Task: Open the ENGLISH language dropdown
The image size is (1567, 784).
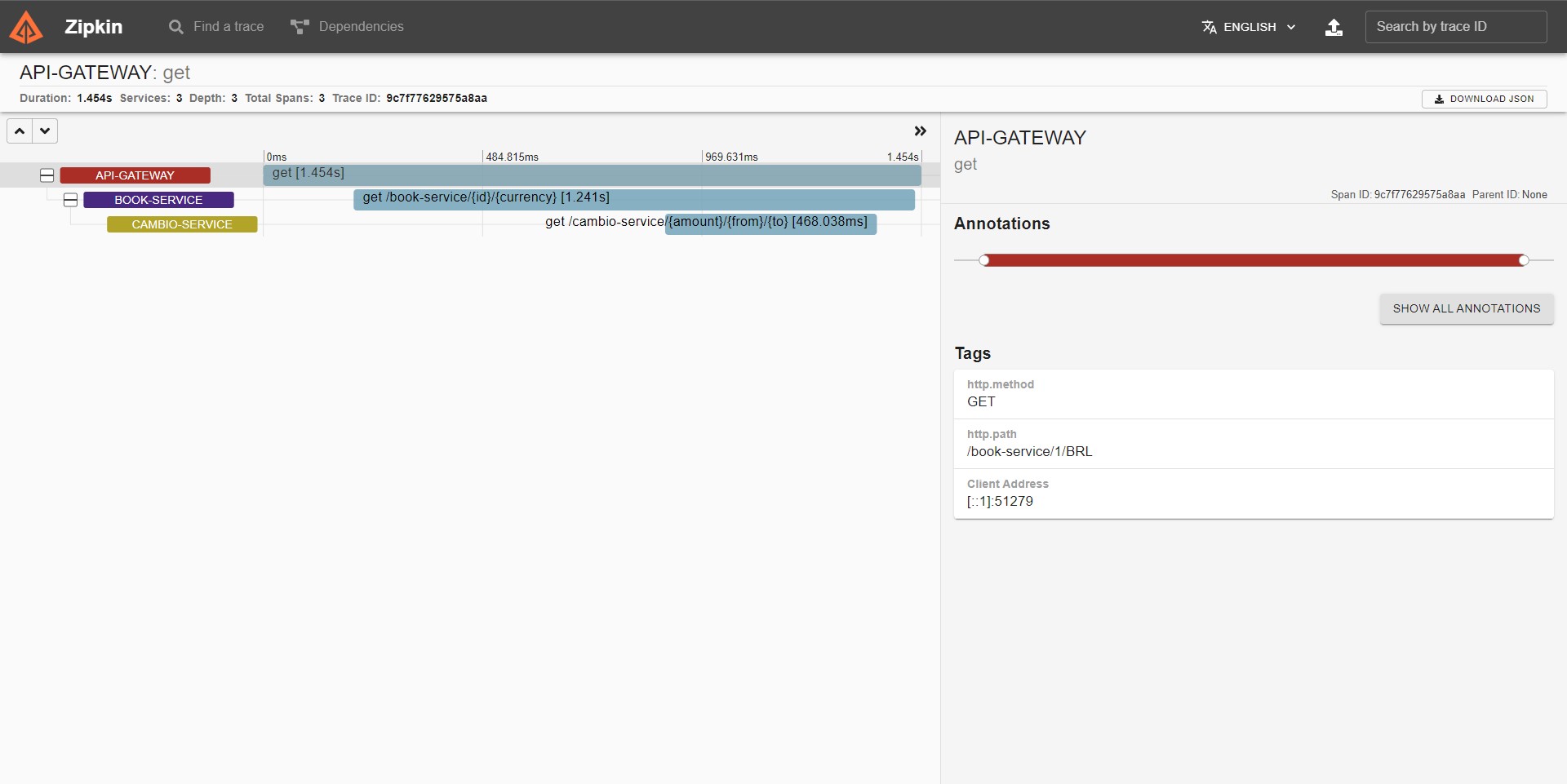Action: pos(1249,27)
